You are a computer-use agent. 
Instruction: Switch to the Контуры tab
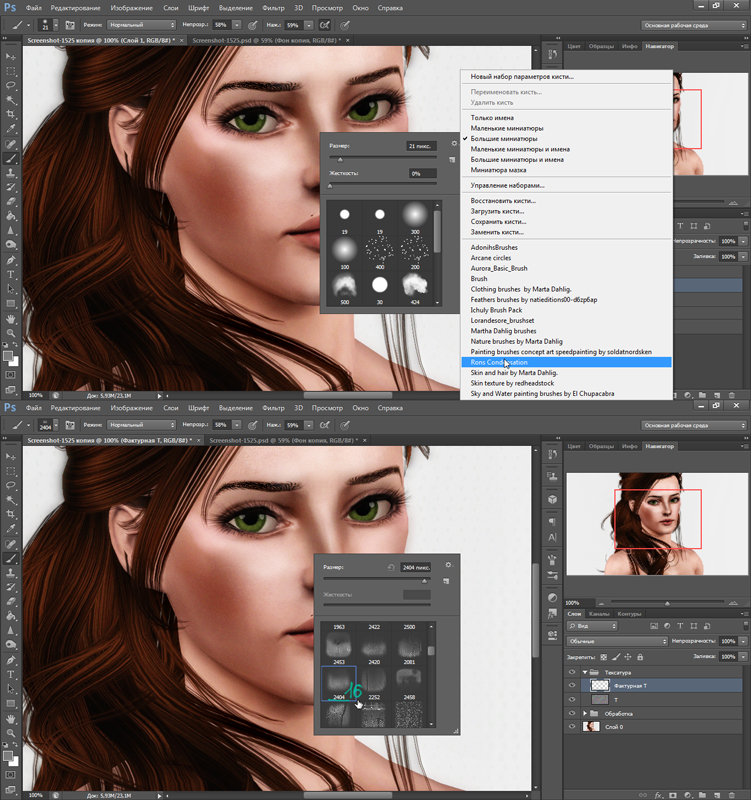(x=630, y=614)
